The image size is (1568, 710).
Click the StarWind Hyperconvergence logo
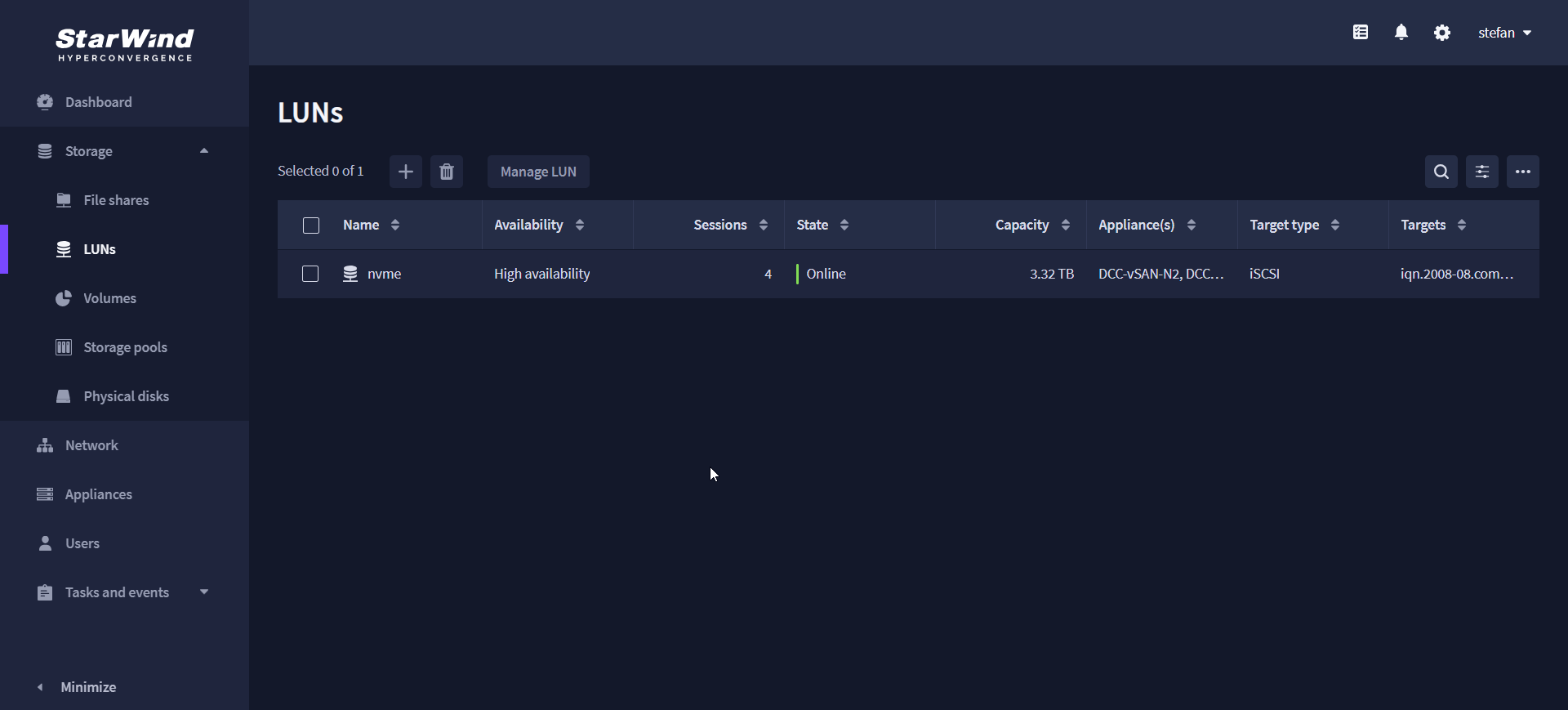coord(125,44)
